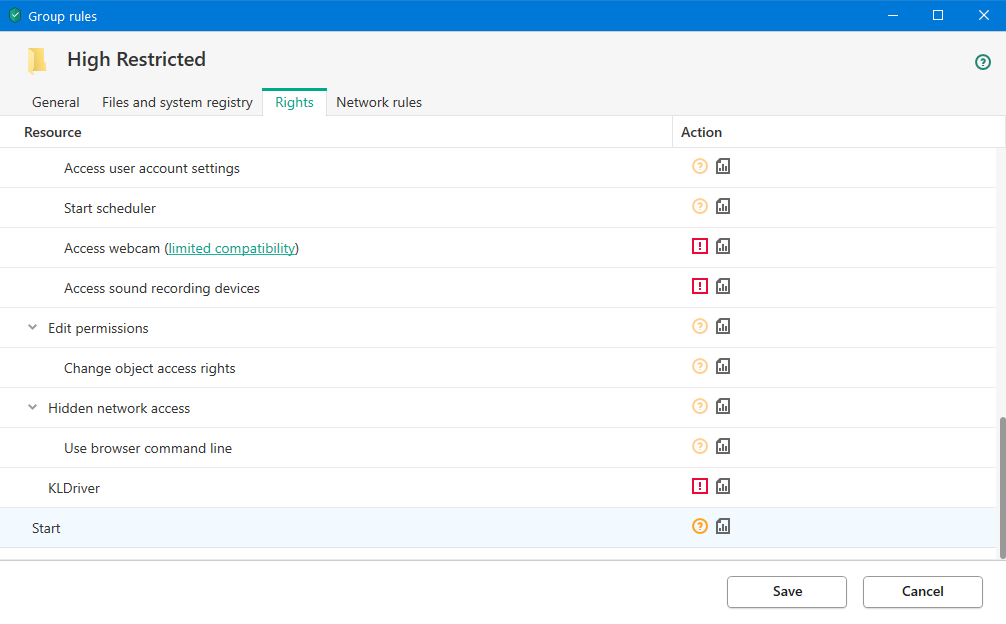The image size is (1006, 624).
Task: Click the action icon for Access sound recording devices
Action: pyautogui.click(x=700, y=286)
